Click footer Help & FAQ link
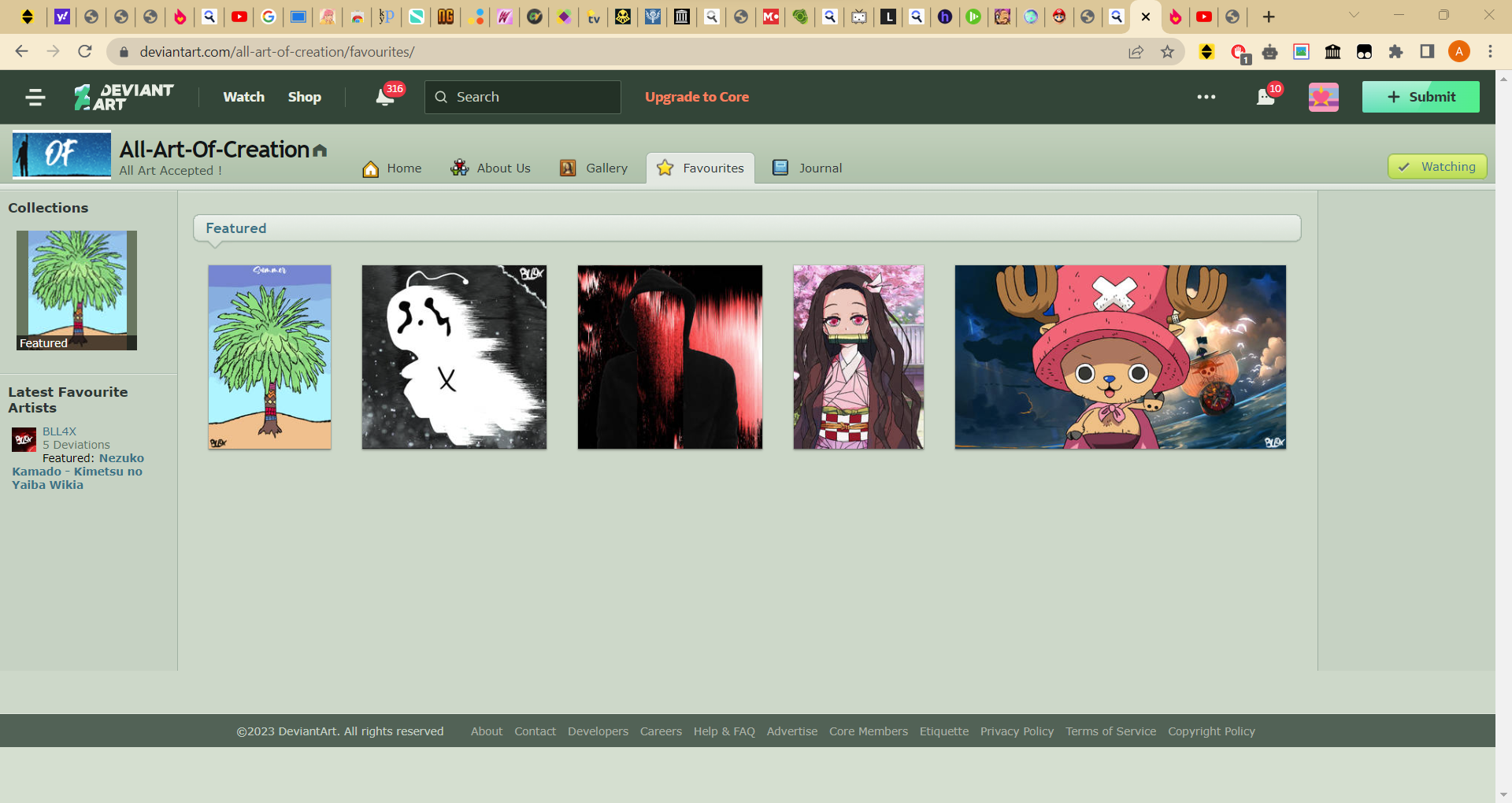This screenshot has height=803, width=1512. (x=724, y=731)
